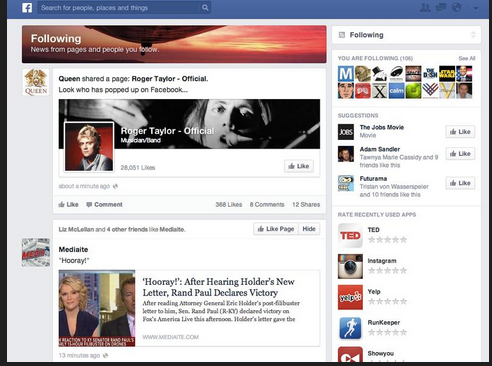
Task: Open account dropdown arrow in top bar
Action: [476, 8]
